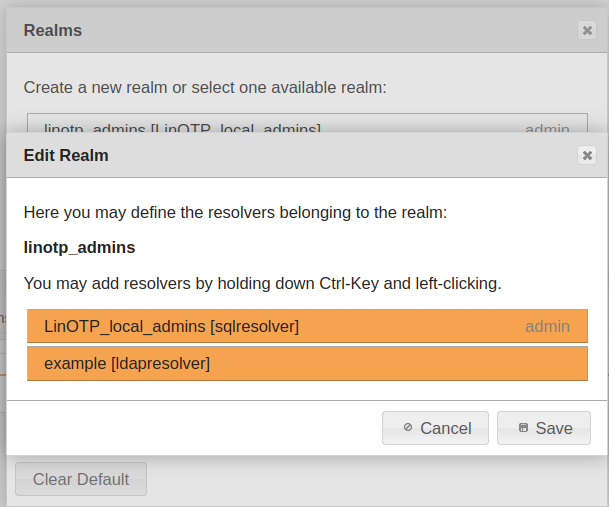609x507 pixels.
Task: Click the Cancel button label text
Action: [x=445, y=428]
